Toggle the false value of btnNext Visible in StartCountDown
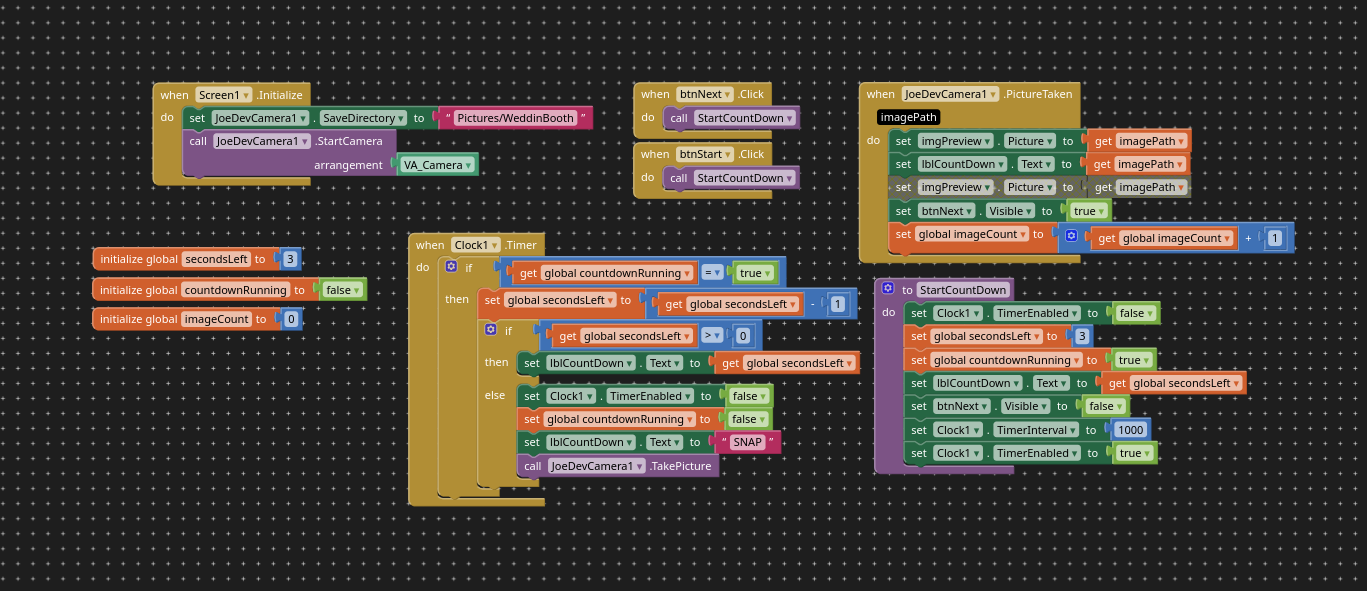This screenshot has width=1367, height=591. [1105, 406]
